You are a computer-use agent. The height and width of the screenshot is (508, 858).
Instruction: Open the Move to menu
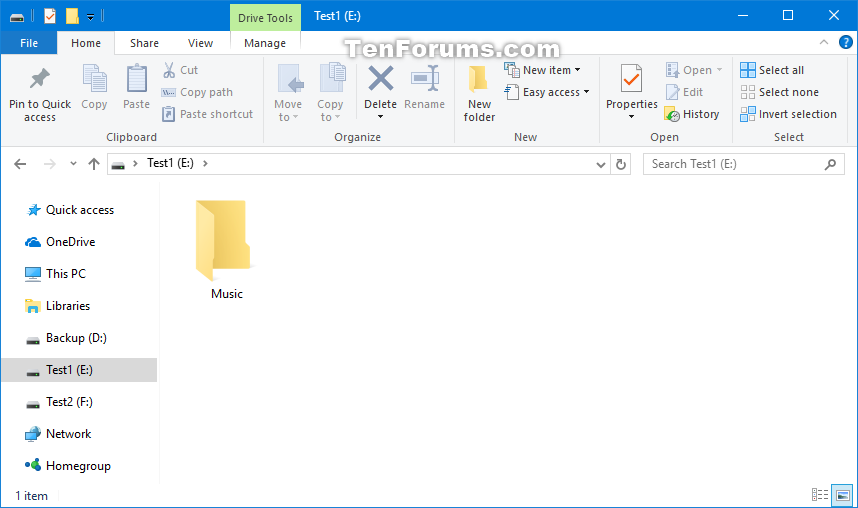tap(288, 93)
